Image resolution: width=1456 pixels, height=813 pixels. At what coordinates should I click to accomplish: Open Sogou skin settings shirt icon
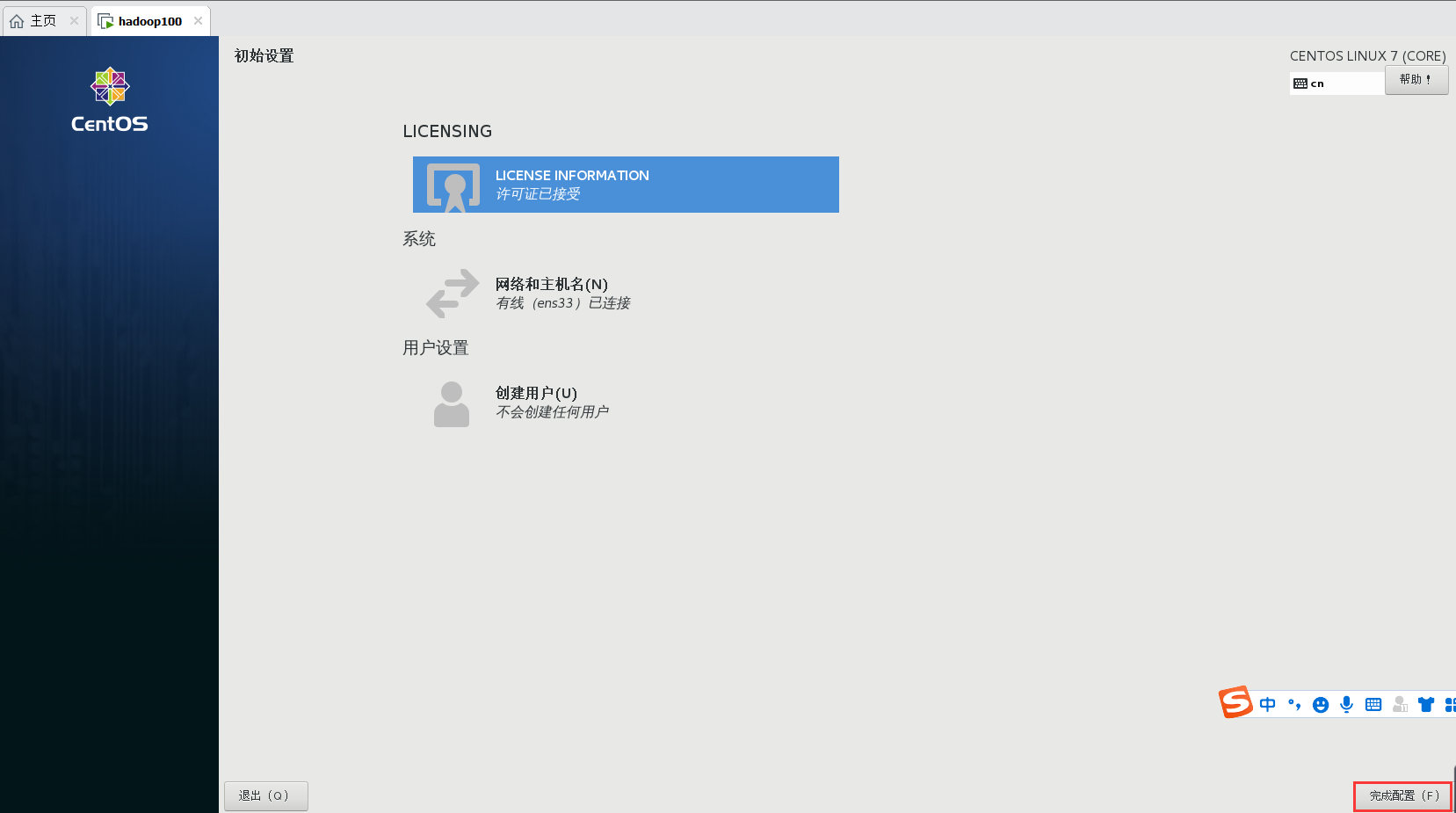1426,704
